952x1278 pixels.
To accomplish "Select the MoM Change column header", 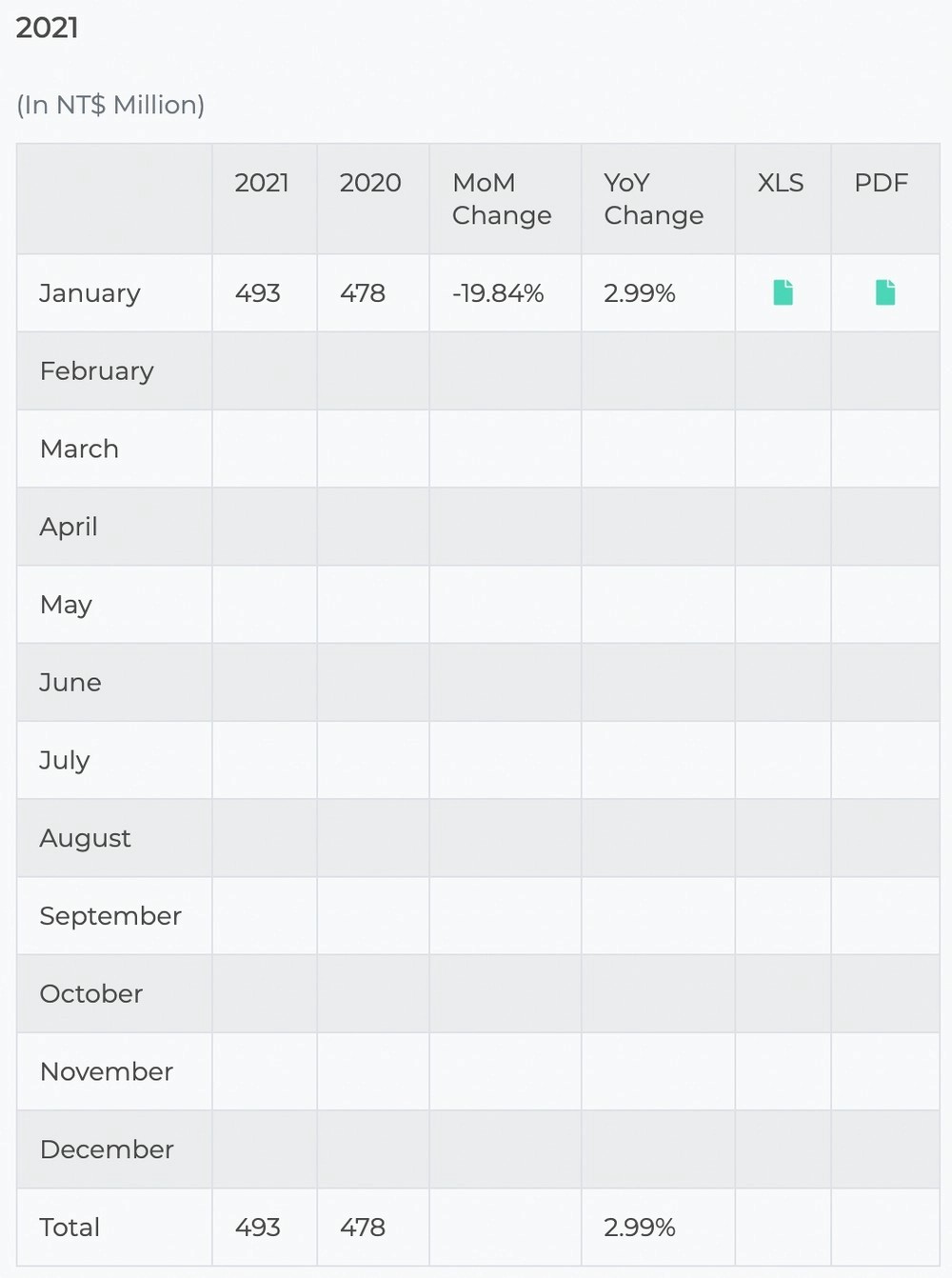I will coord(502,199).
